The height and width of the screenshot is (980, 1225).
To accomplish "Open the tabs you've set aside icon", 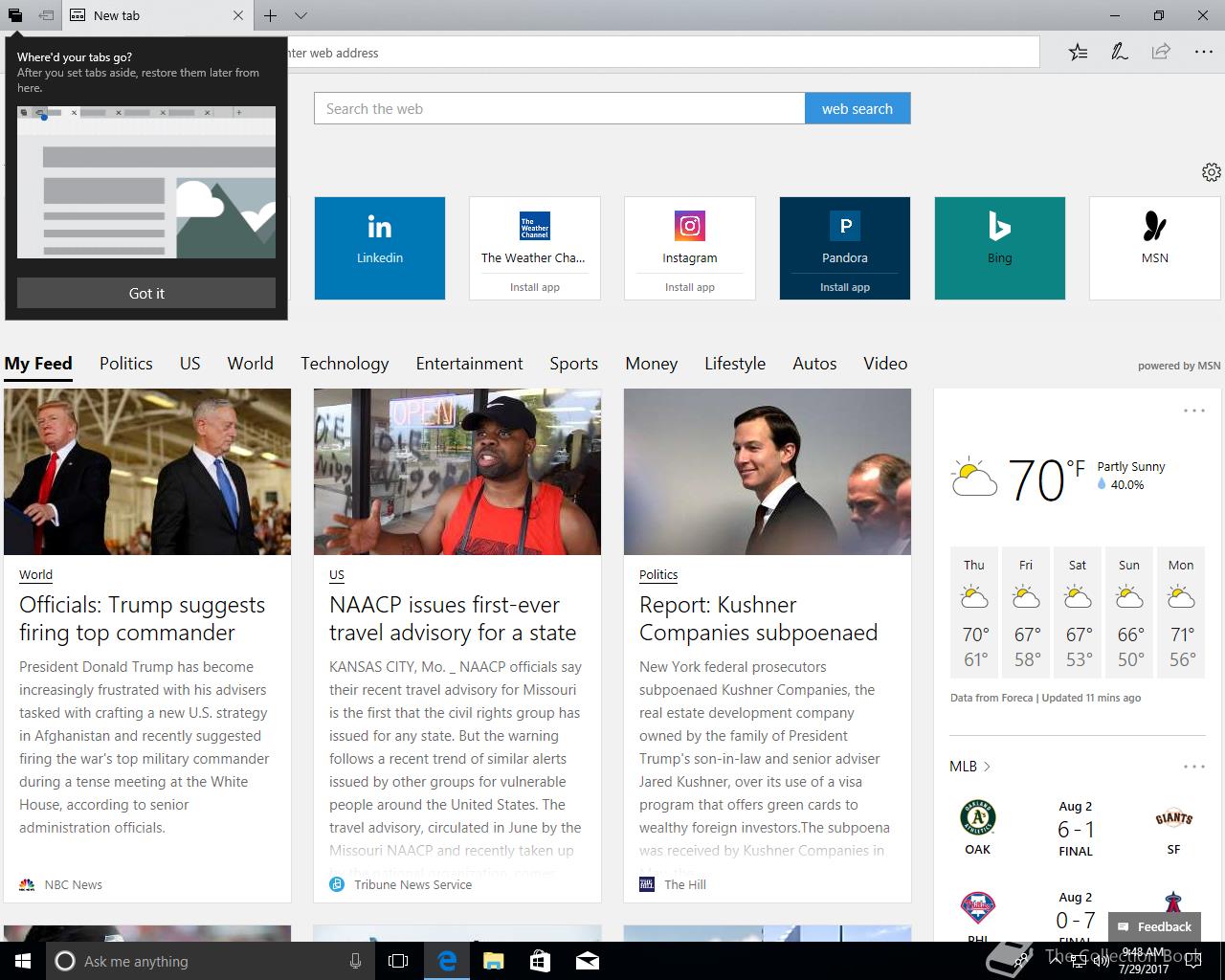I will tap(15, 15).
